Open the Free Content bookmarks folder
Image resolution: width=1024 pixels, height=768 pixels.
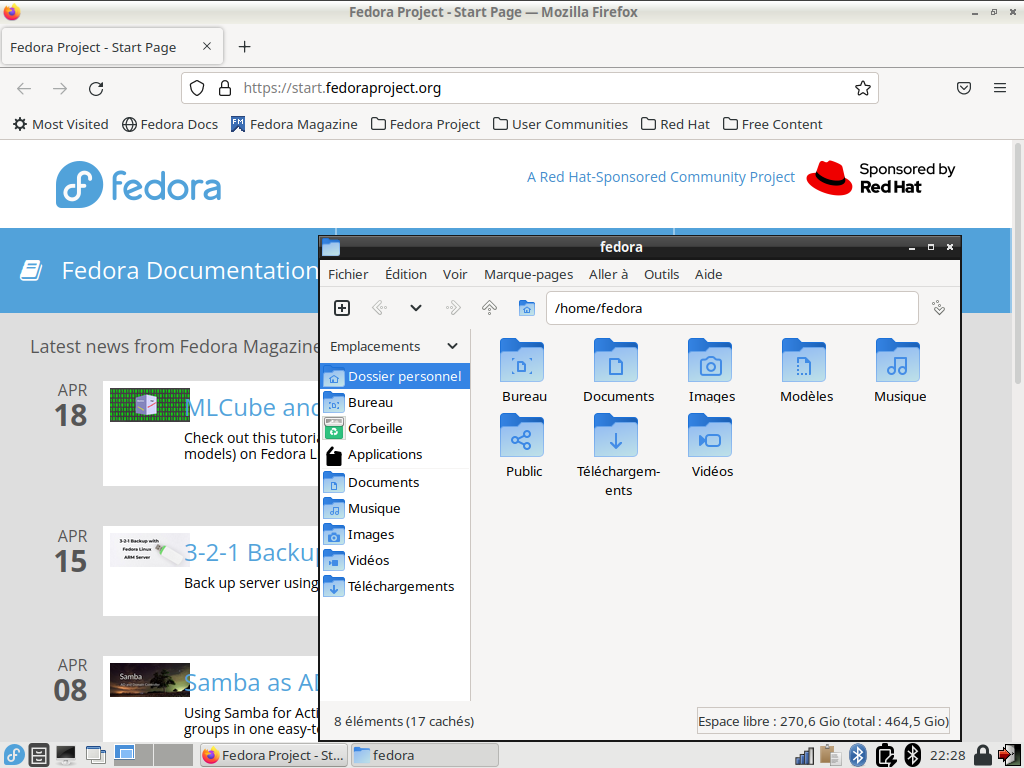click(773, 124)
